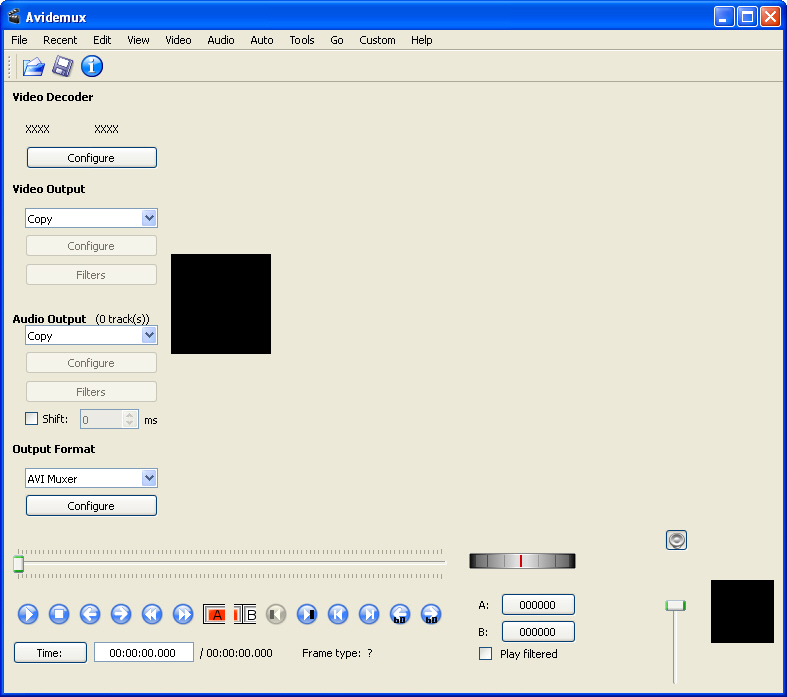Decrease Shift value with down arrow
The height and width of the screenshot is (697, 787).
129,424
